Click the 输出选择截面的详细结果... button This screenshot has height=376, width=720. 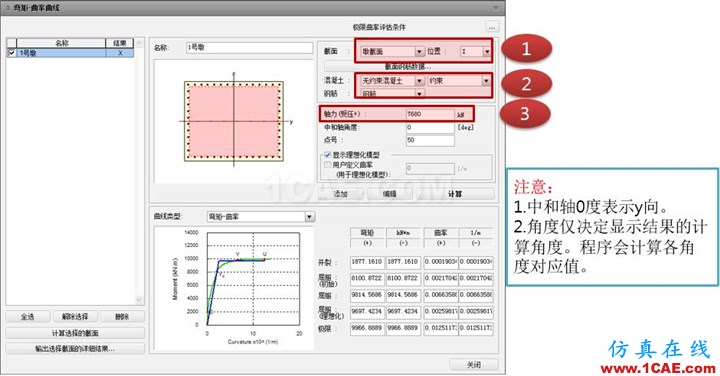pos(75,349)
